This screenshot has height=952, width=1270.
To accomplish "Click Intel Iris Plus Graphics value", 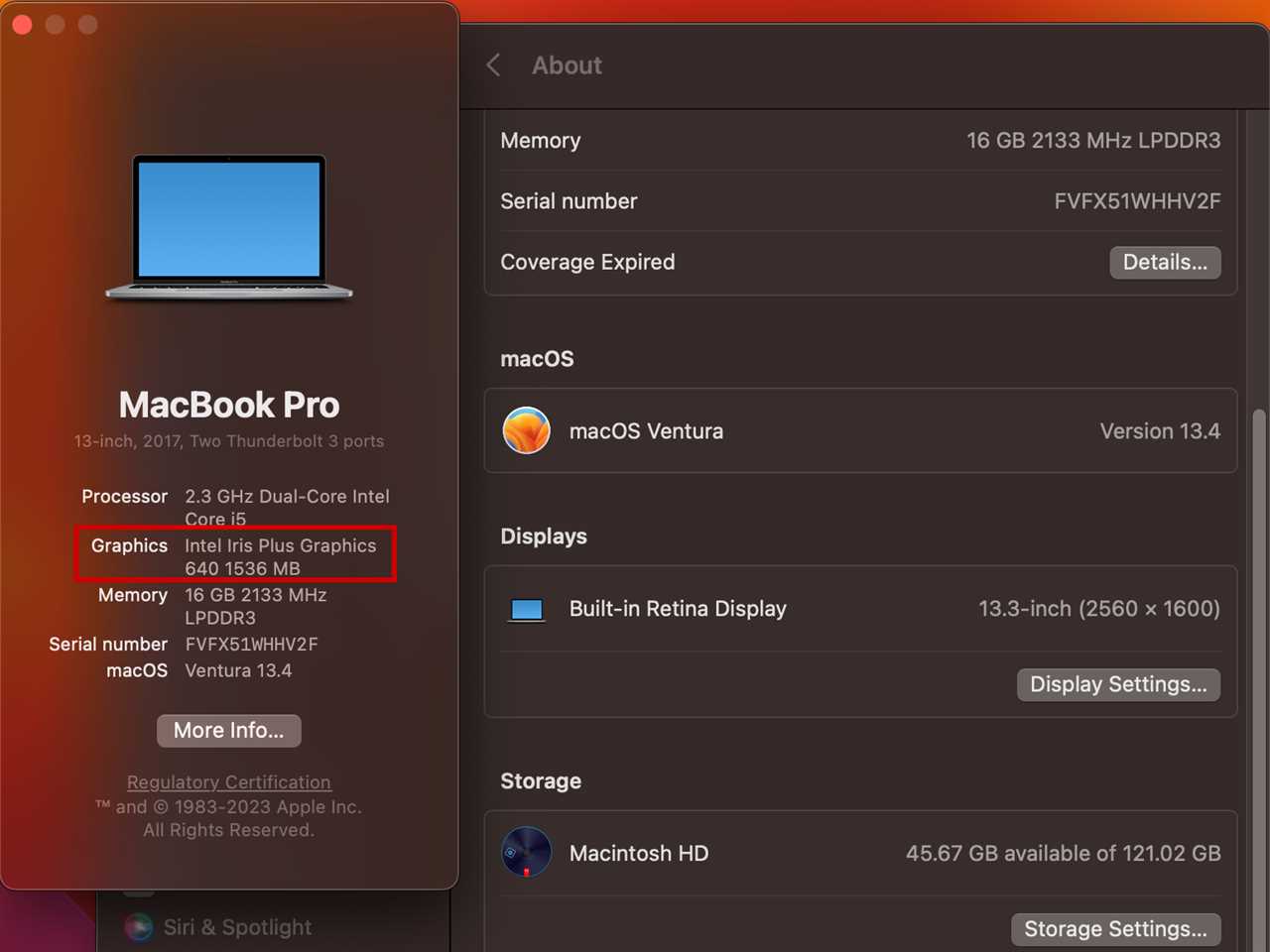I will click(x=281, y=556).
